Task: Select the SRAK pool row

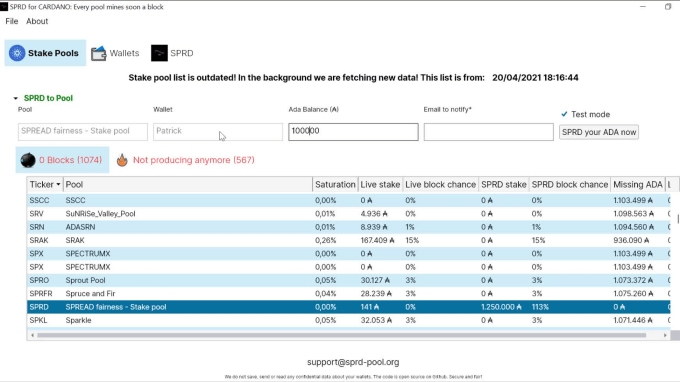Action: [x=348, y=240]
